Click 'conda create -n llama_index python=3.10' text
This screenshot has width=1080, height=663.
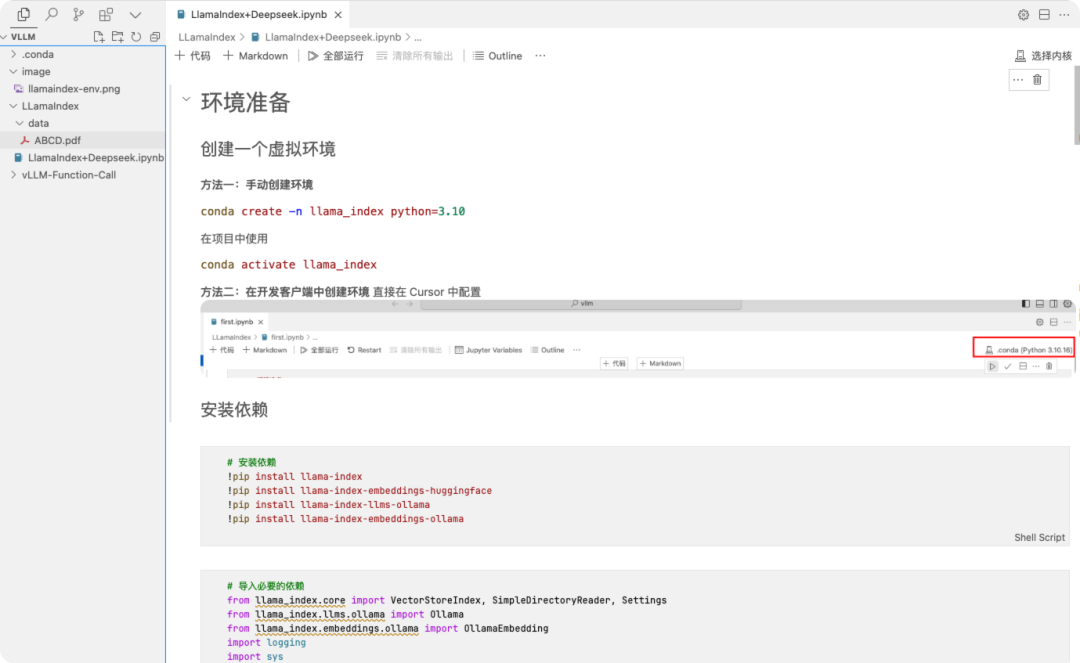tap(333, 211)
